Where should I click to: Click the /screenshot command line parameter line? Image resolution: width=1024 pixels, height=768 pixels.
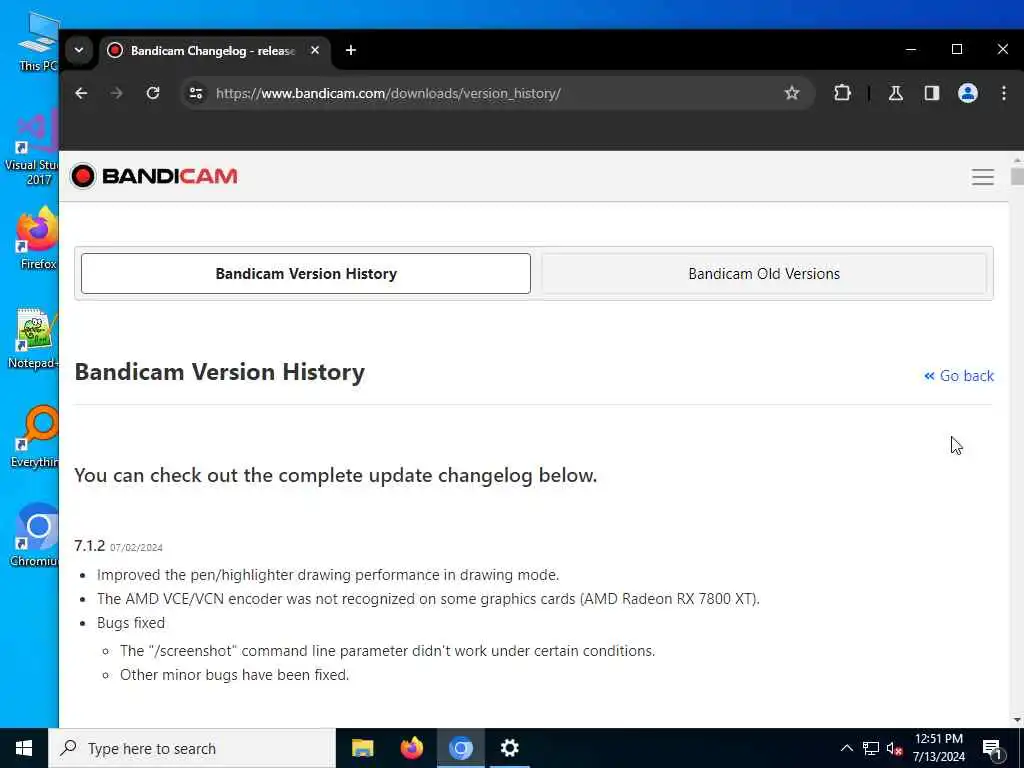click(x=387, y=651)
